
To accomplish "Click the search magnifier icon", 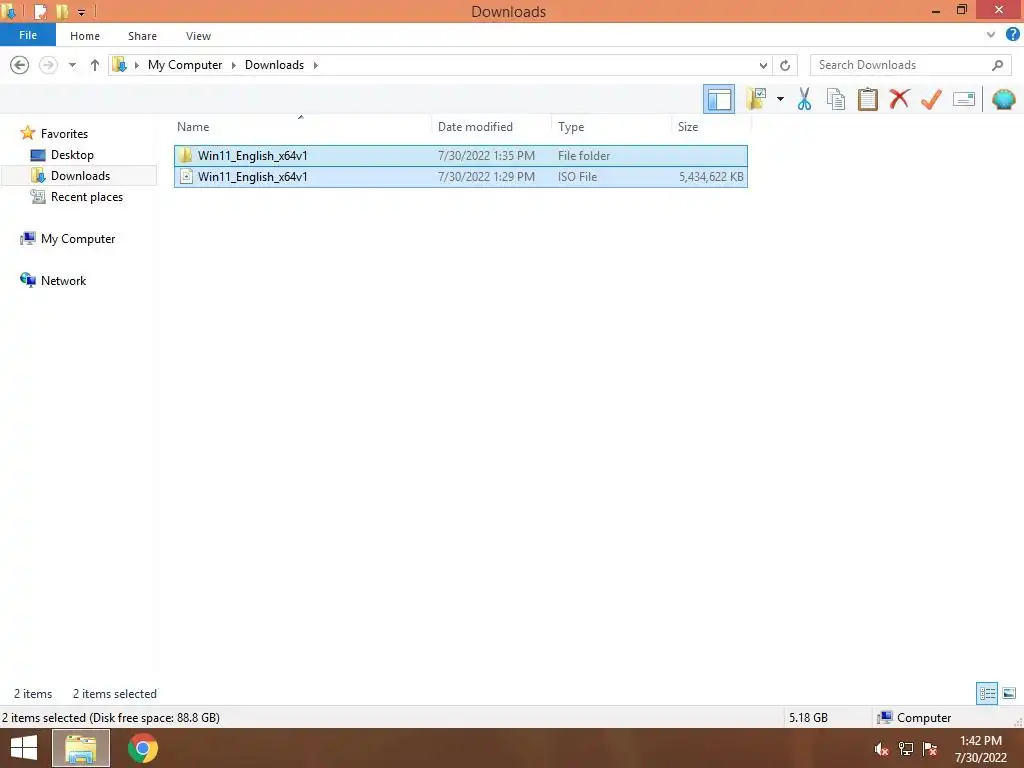I will point(997,65).
